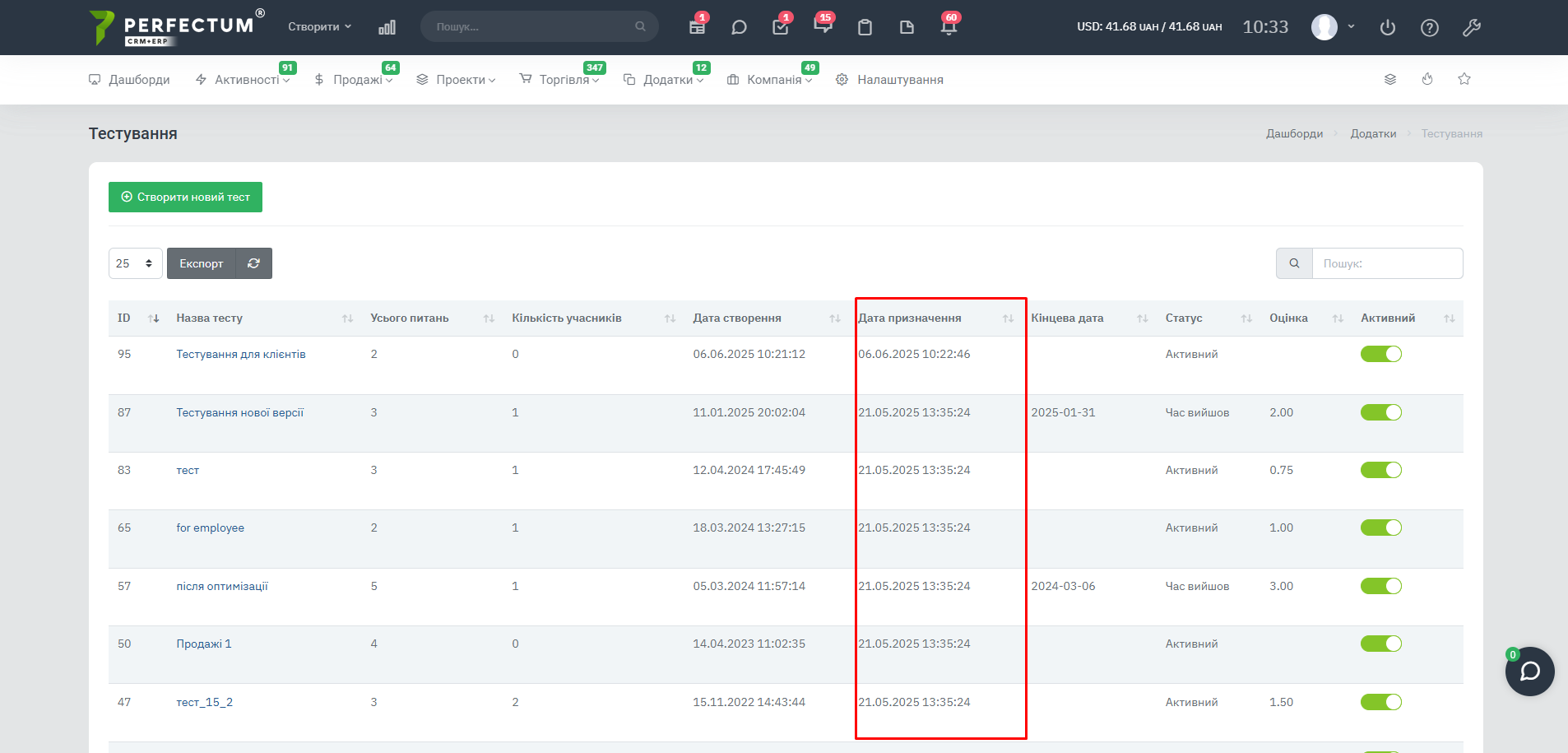The width and height of the screenshot is (1568, 753).
Task: Toggle active switch for 'Продажі 1'
Action: [1380, 644]
